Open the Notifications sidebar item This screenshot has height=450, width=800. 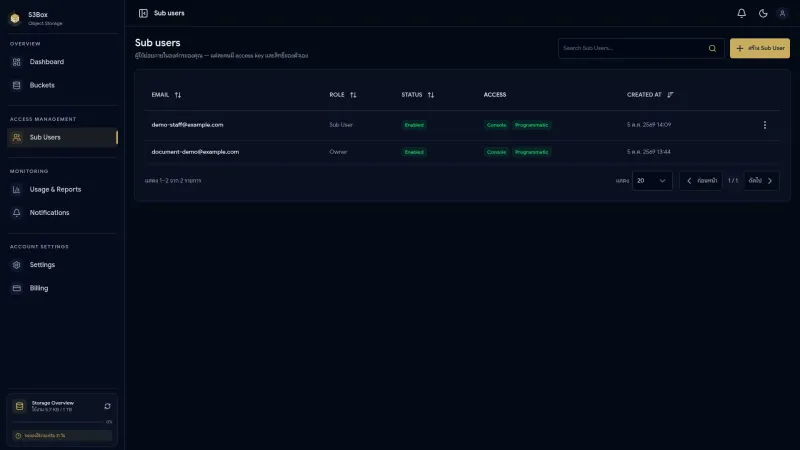[62, 213]
